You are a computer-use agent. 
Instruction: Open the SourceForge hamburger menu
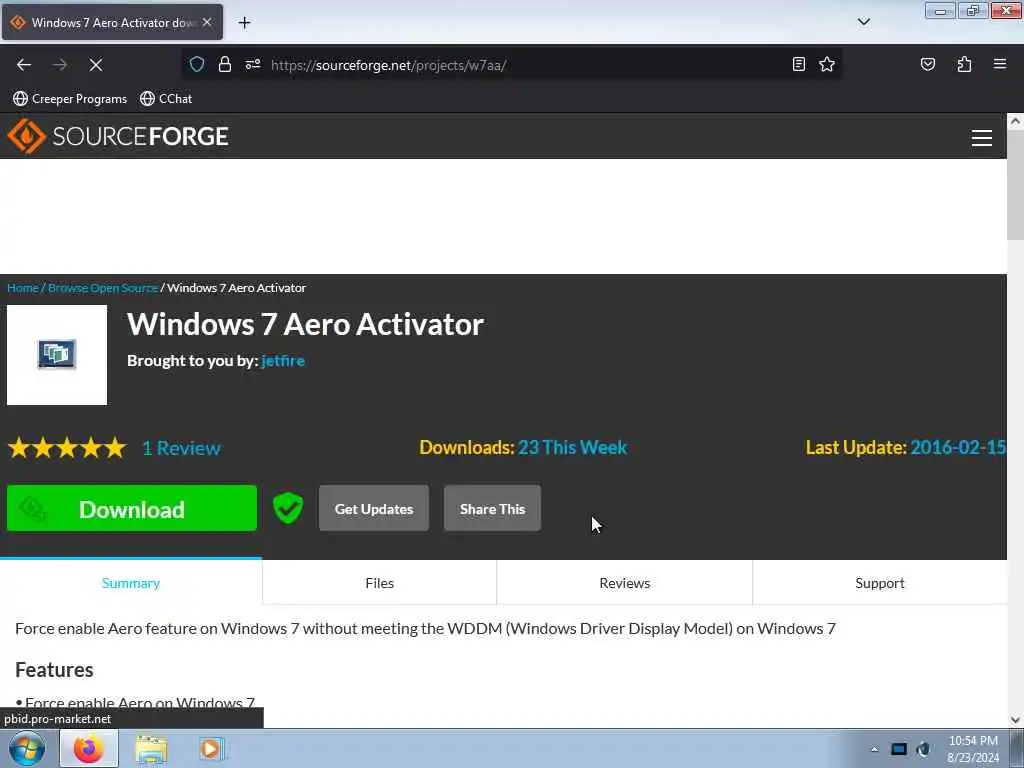pyautogui.click(x=982, y=138)
